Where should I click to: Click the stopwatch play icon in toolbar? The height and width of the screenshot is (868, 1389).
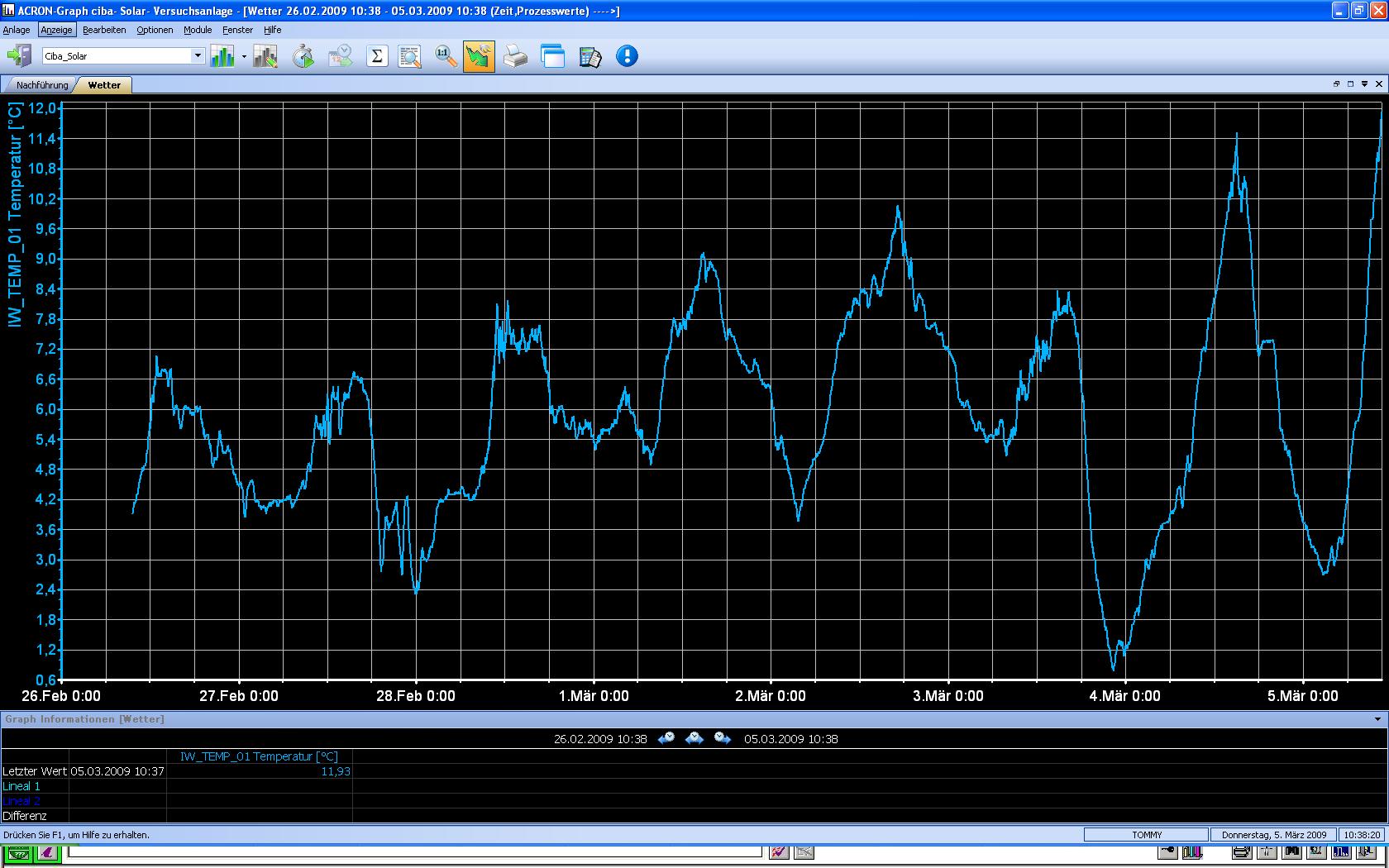[x=303, y=56]
